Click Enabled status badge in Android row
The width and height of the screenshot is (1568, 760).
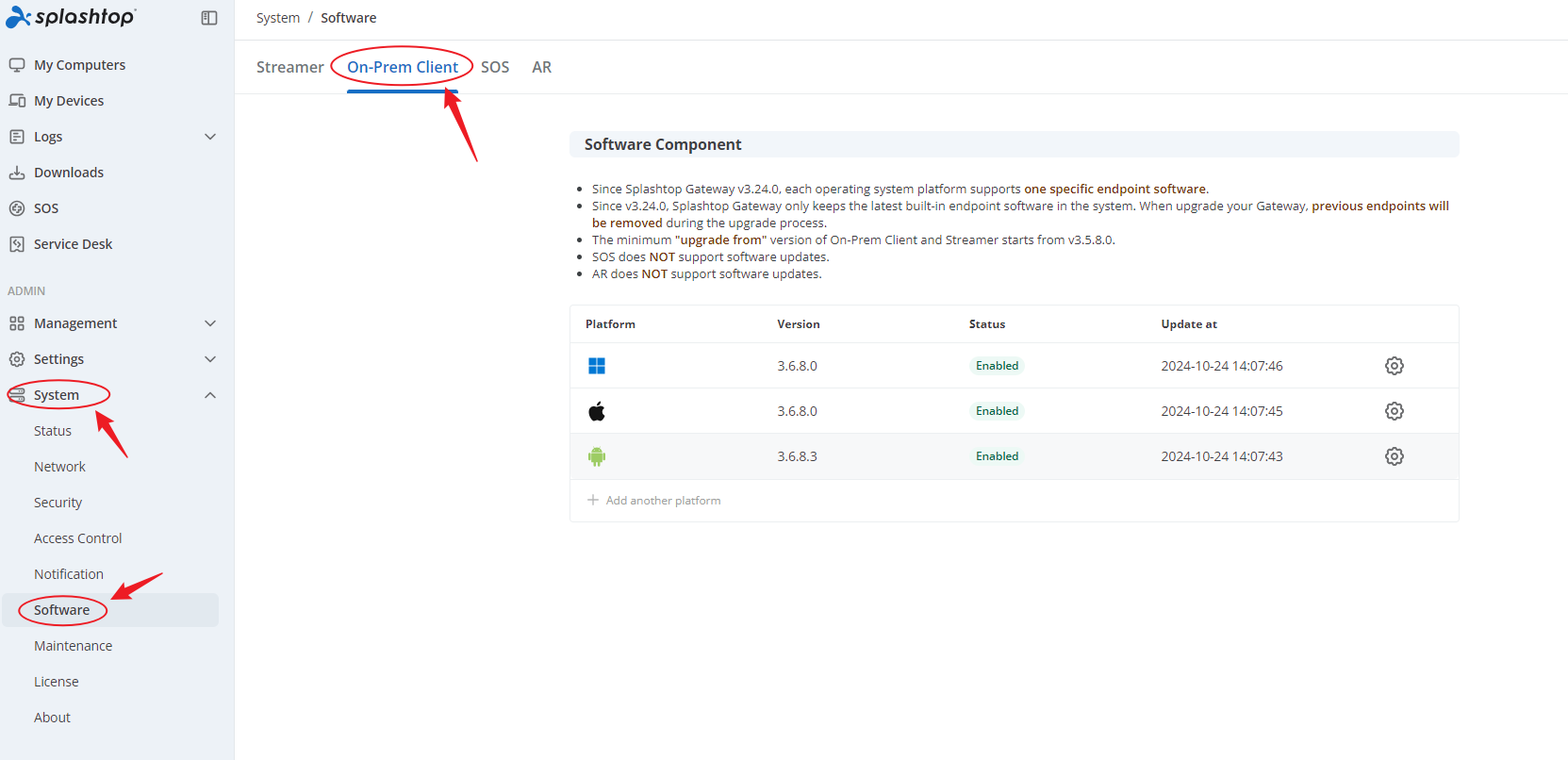click(997, 456)
